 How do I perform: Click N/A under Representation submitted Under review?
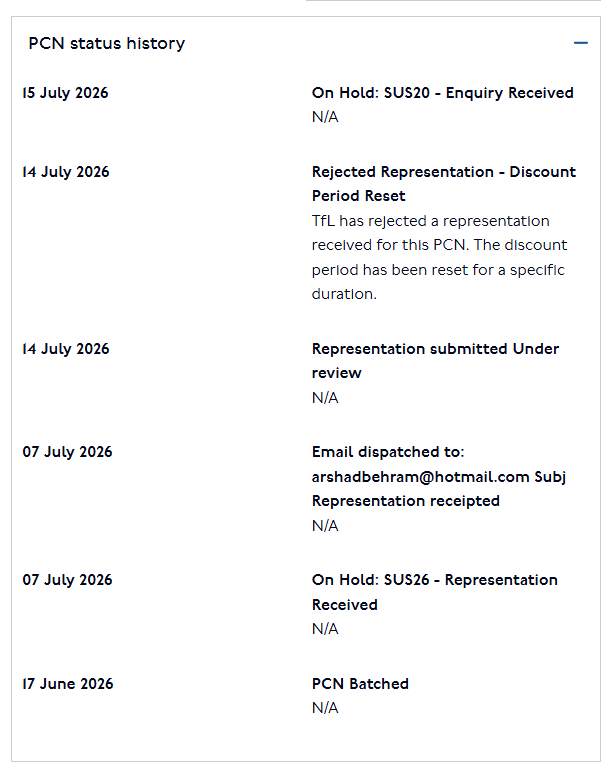pos(325,398)
